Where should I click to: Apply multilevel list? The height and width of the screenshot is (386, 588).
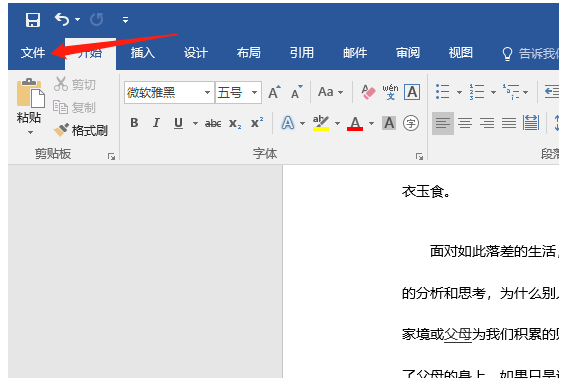(511, 92)
